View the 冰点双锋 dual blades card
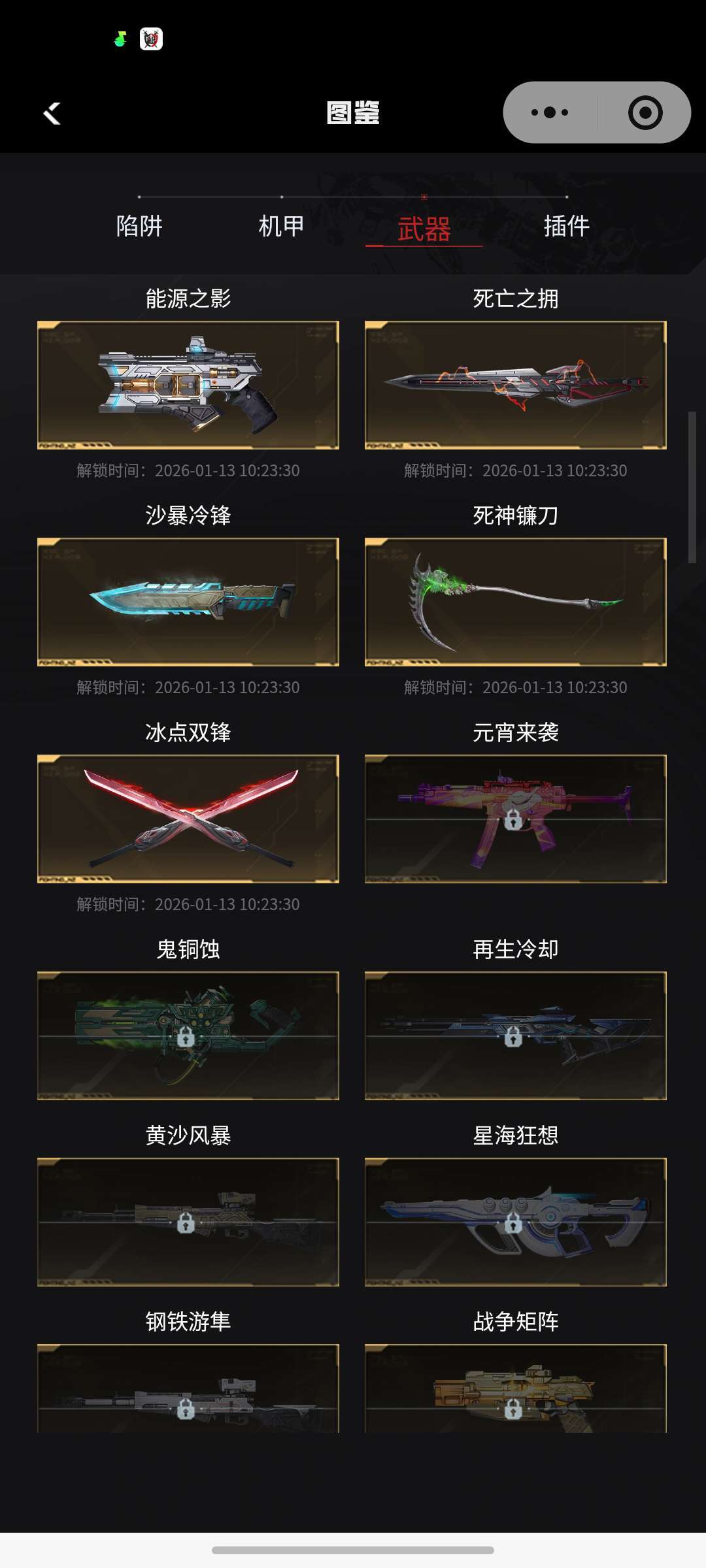Screen dimensions: 706x1568 click(188, 819)
